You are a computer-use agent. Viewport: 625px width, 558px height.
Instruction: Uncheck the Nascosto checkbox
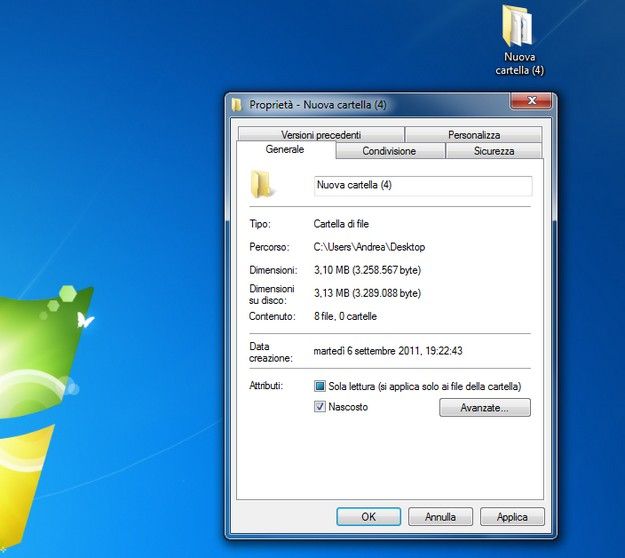[x=320, y=407]
